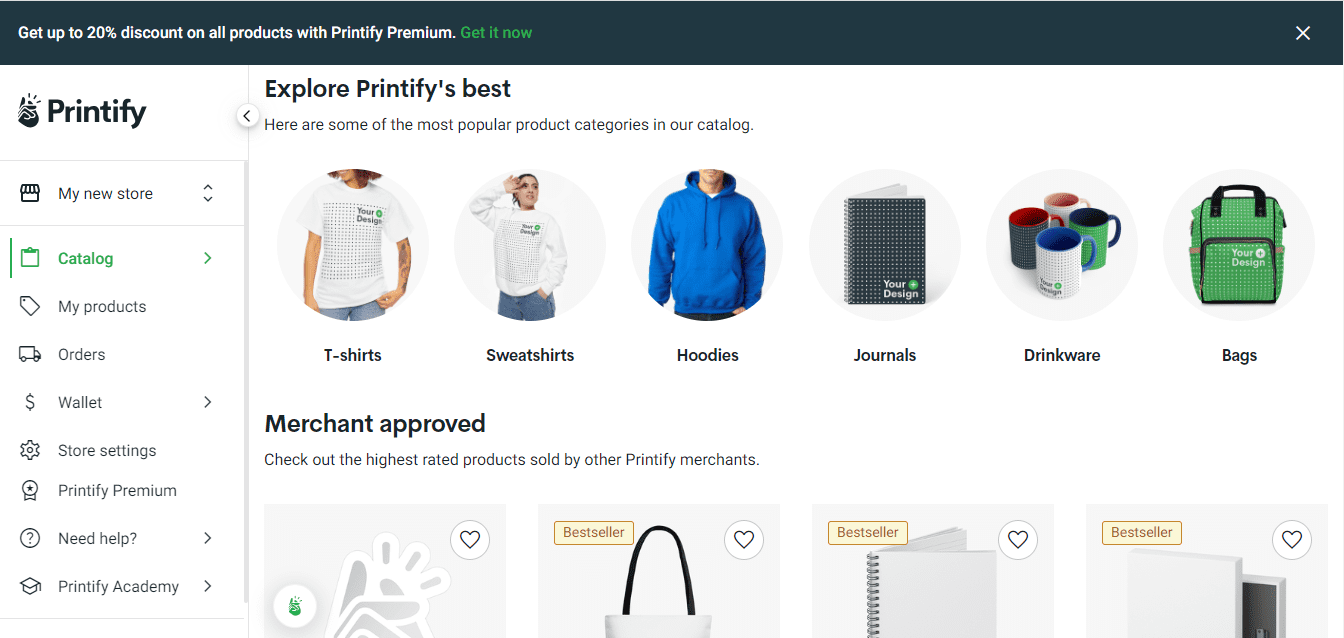Image resolution: width=1344 pixels, height=638 pixels.
Task: Open the Hoodies category
Action: 707,265
